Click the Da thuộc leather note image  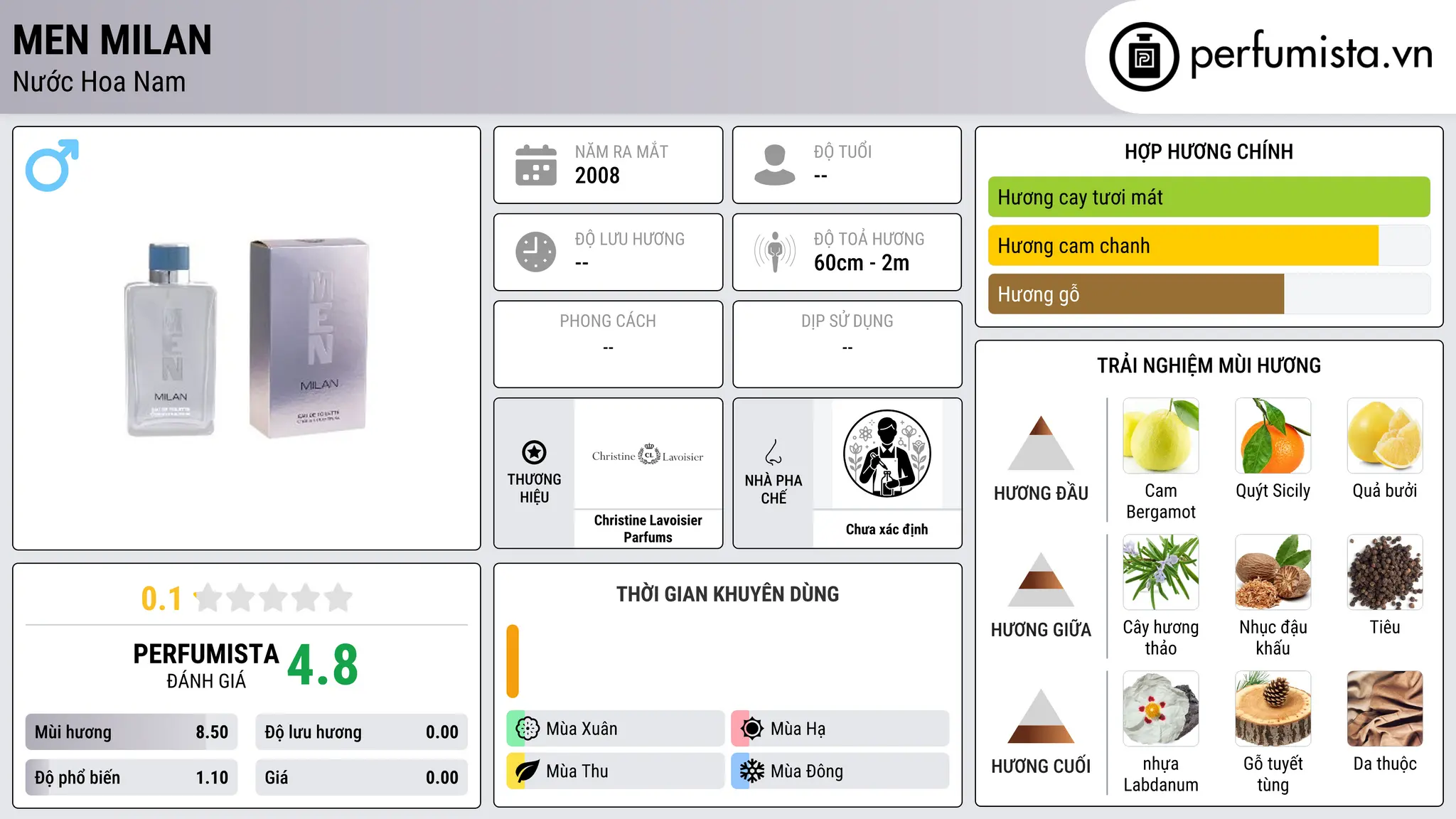(x=1385, y=709)
